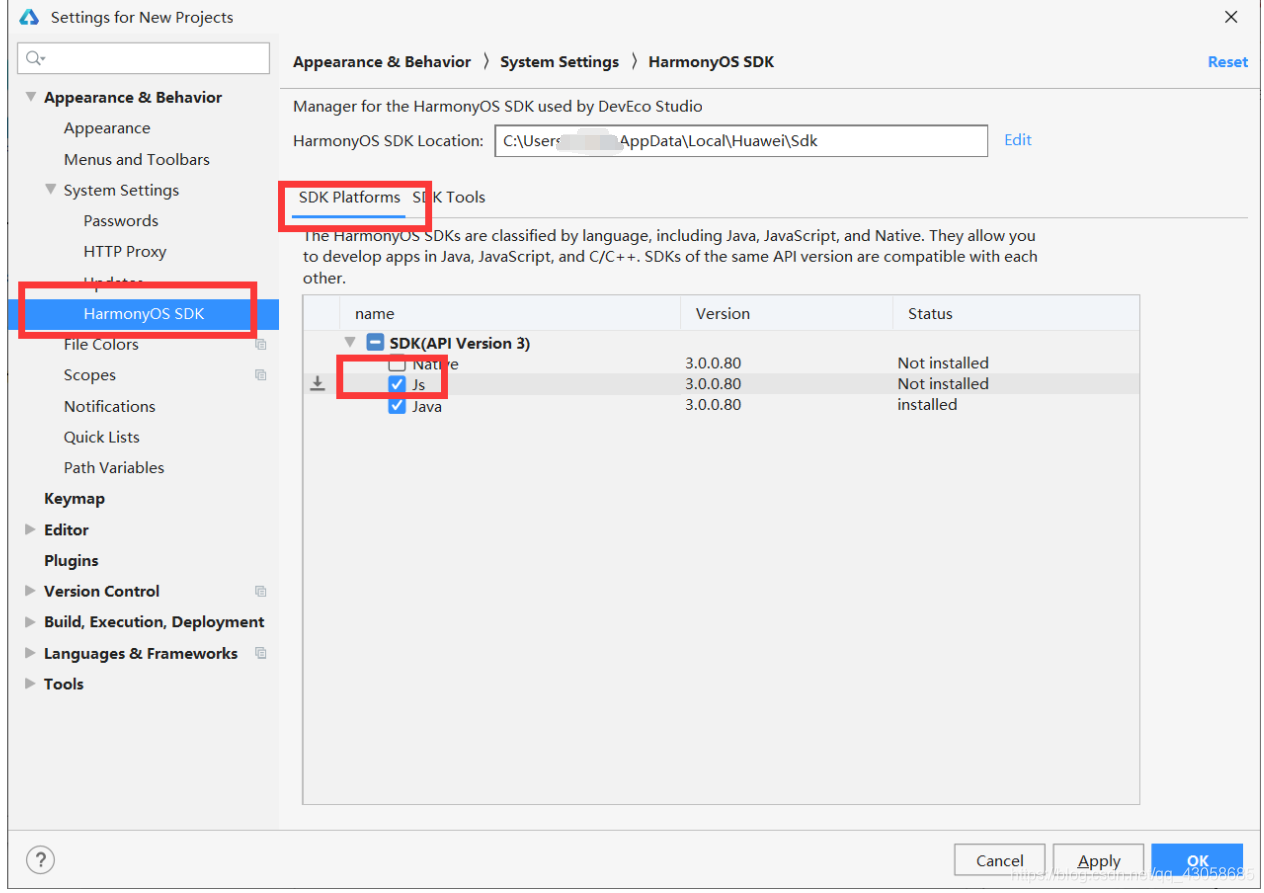Click the copy icon next to File Colors
The height and width of the screenshot is (893, 1264).
click(261, 344)
